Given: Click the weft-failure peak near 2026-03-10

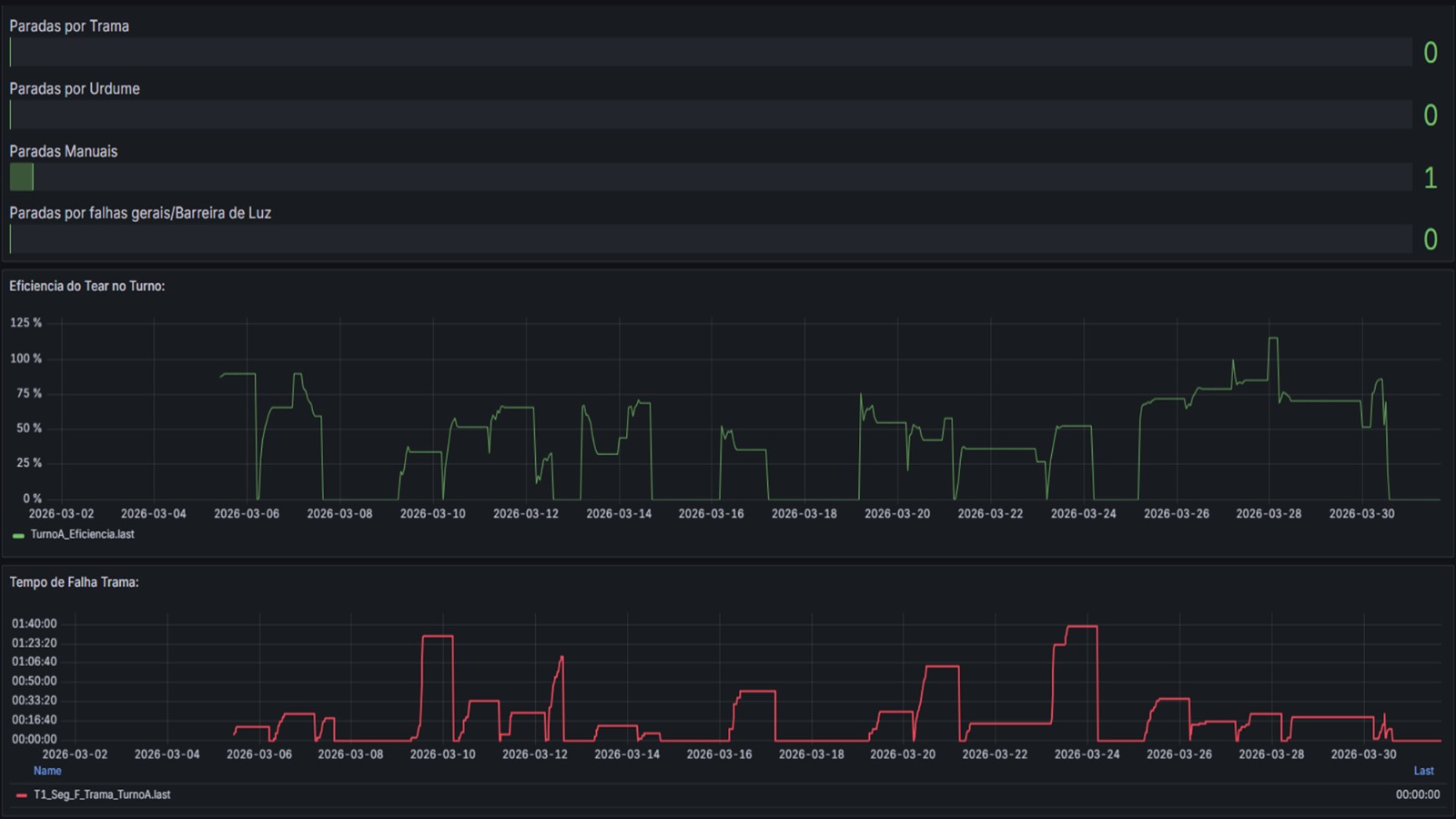Looking at the screenshot, I should pyautogui.click(x=438, y=636).
